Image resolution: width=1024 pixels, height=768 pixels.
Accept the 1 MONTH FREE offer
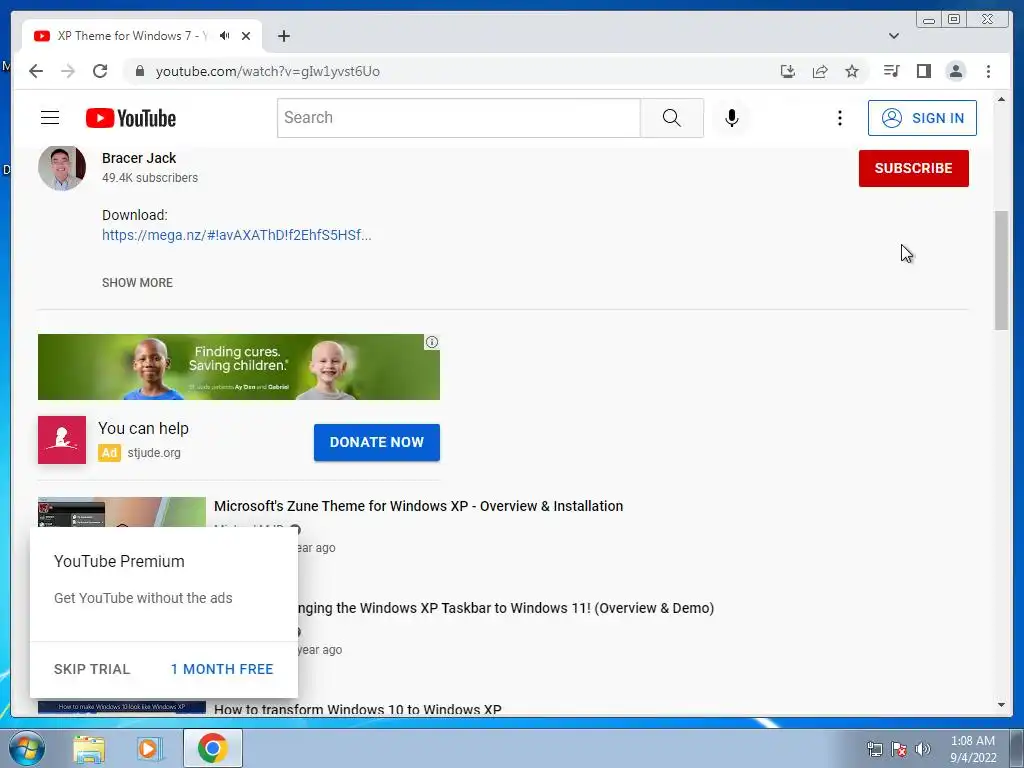point(222,669)
